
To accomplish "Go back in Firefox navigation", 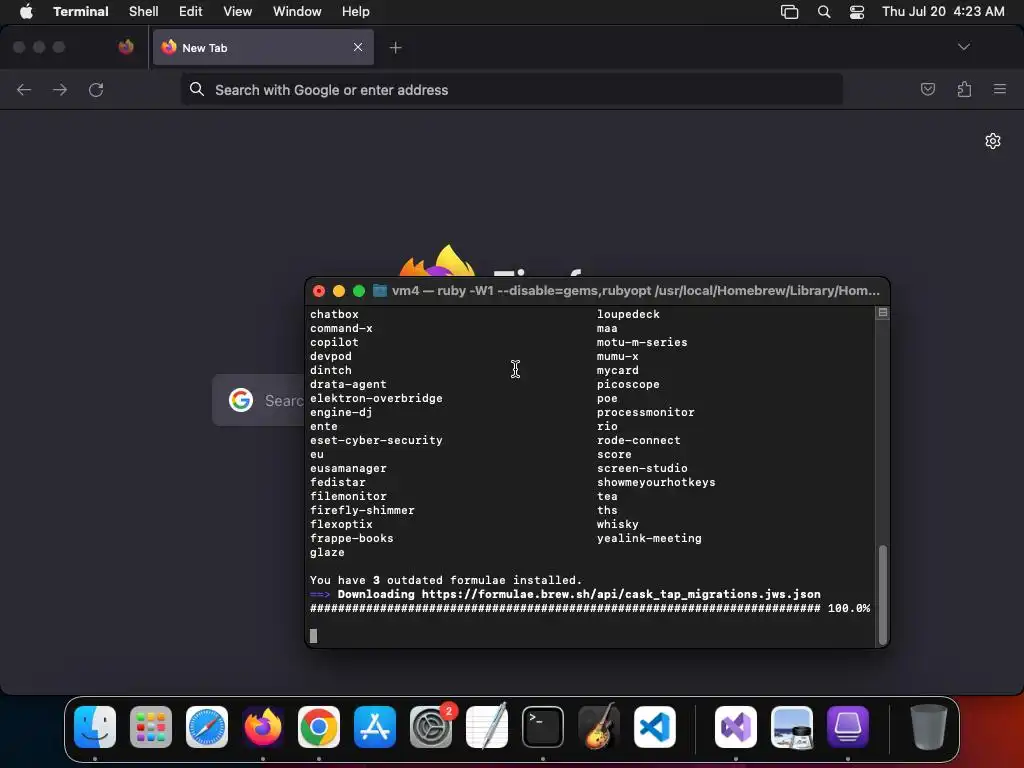I will [24, 89].
